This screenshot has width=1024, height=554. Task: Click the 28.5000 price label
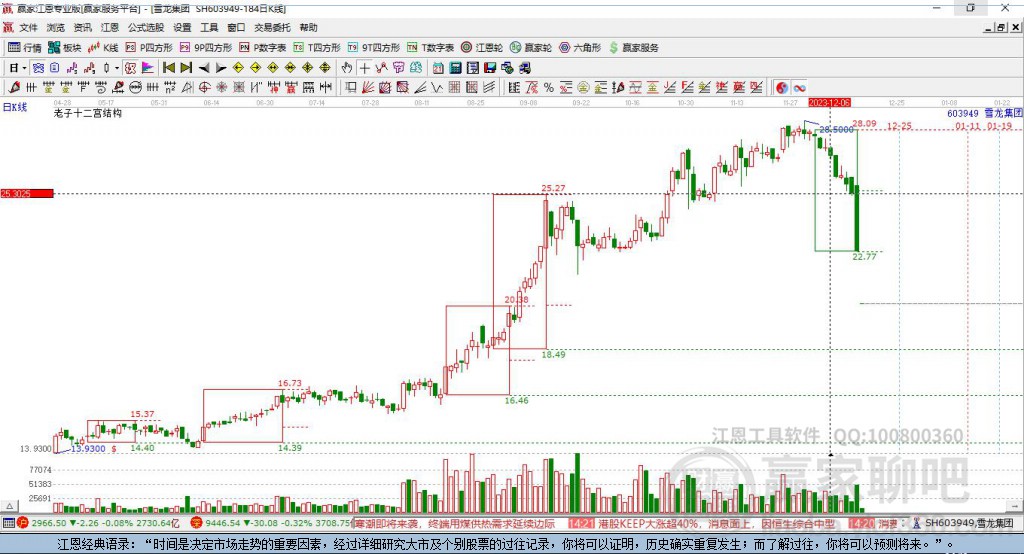(837, 129)
